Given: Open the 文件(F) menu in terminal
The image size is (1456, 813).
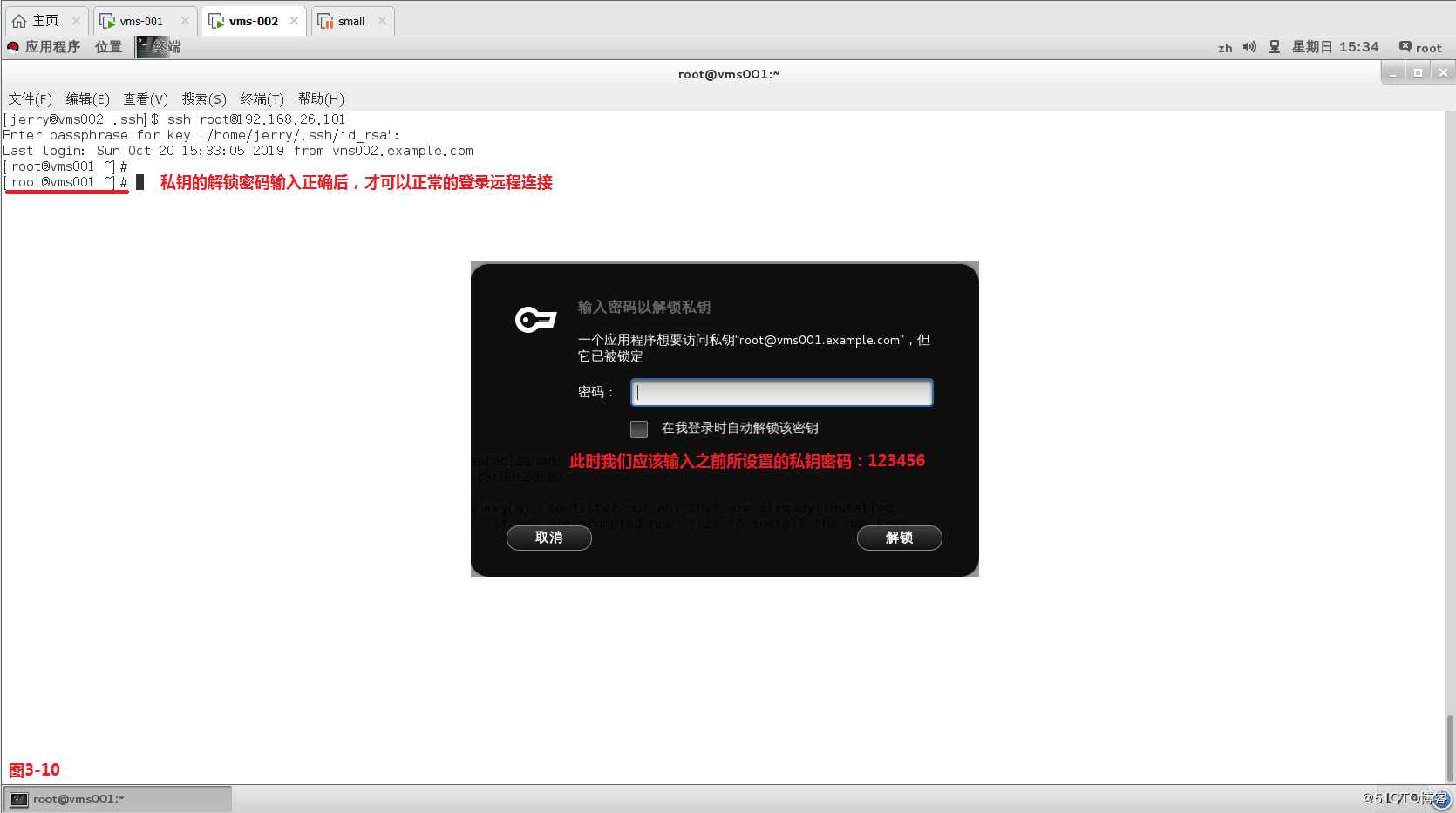Looking at the screenshot, I should [x=29, y=98].
